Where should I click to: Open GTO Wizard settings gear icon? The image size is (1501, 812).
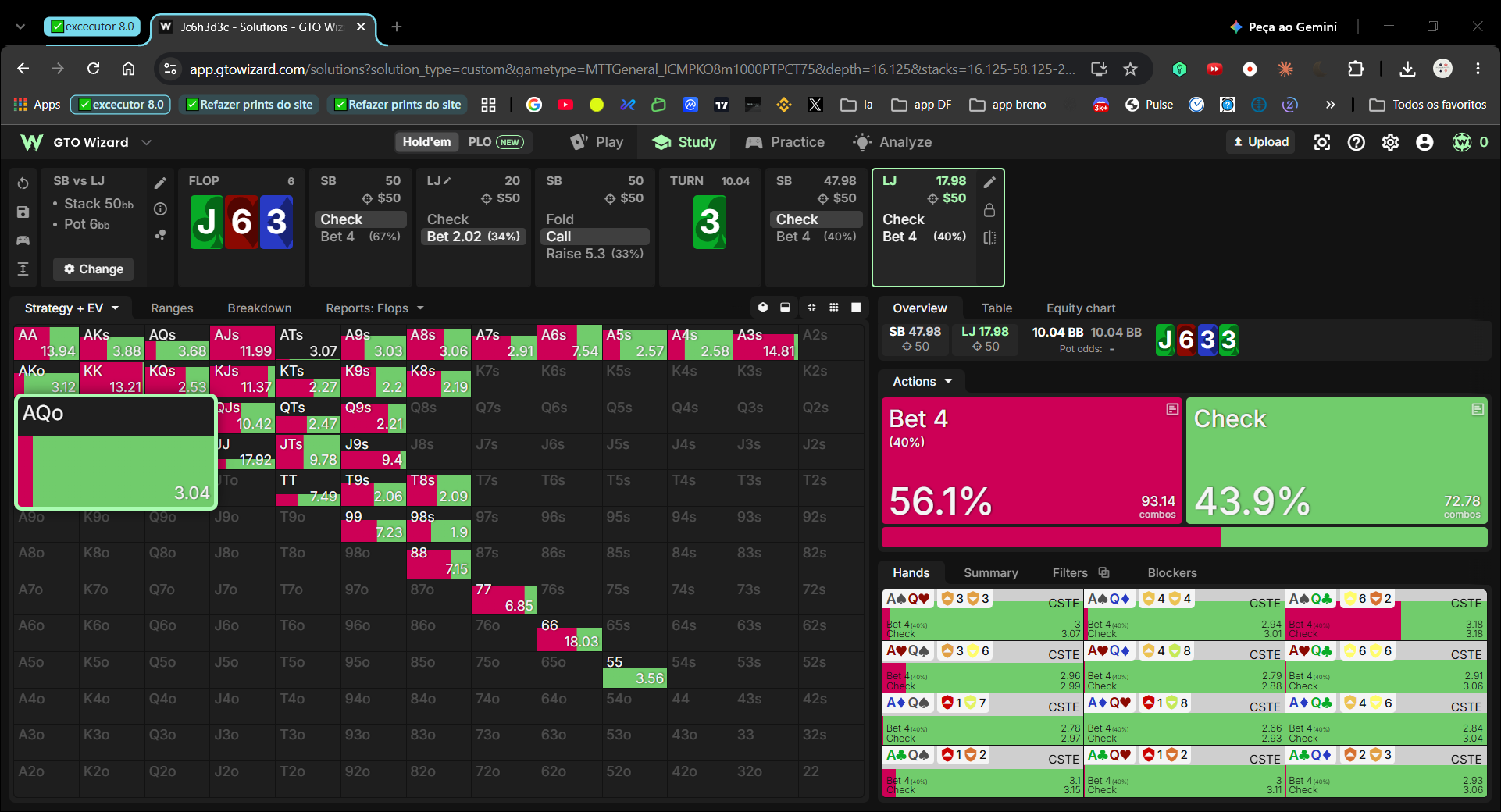tap(1391, 142)
